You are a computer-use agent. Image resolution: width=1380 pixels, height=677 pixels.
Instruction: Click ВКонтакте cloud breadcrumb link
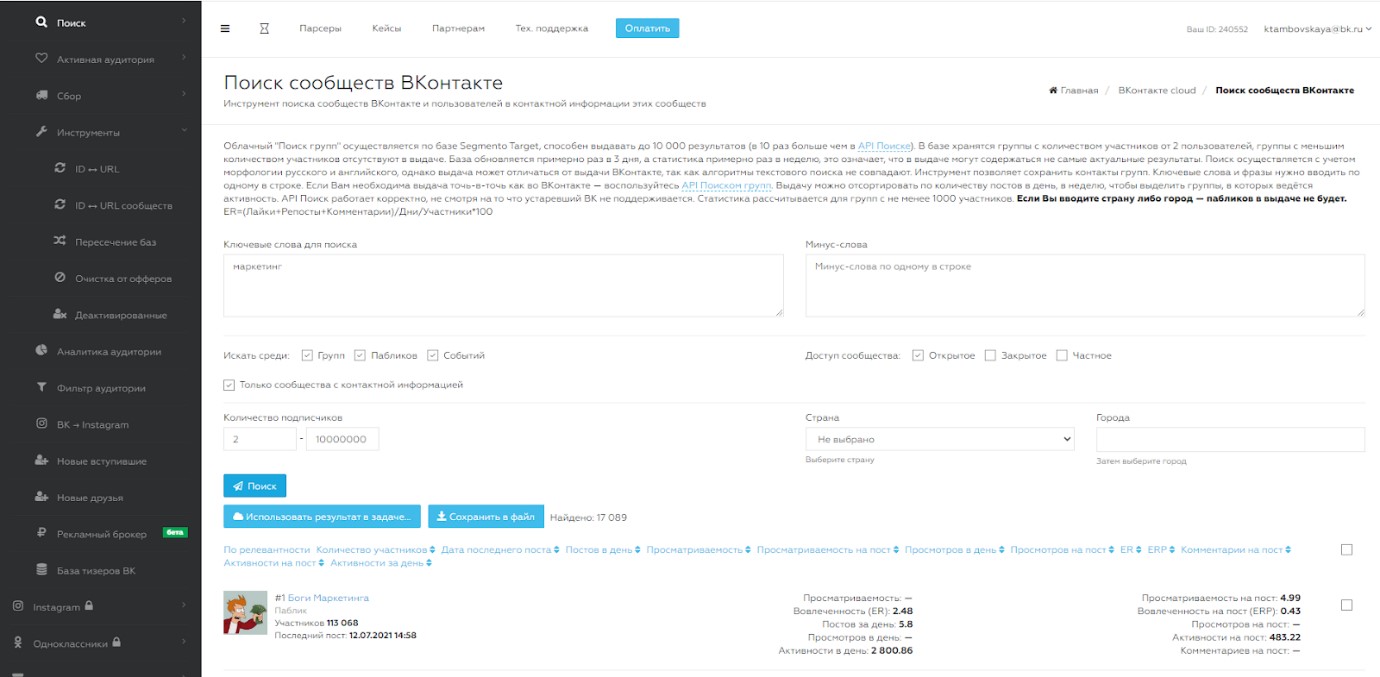(1157, 90)
